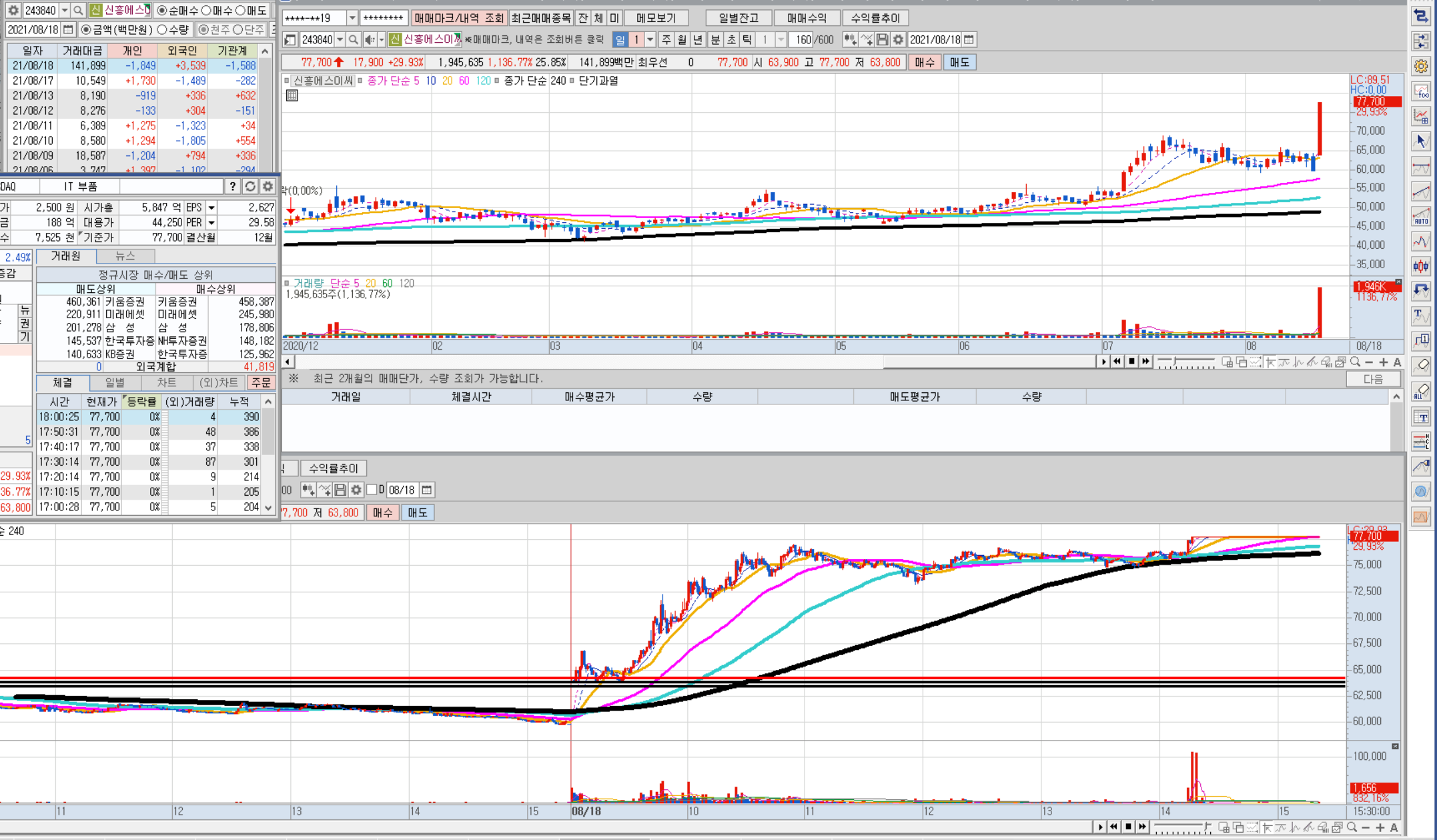This screenshot has width=1437, height=840.
Task: Refresh the stock info panel
Action: 250,187
